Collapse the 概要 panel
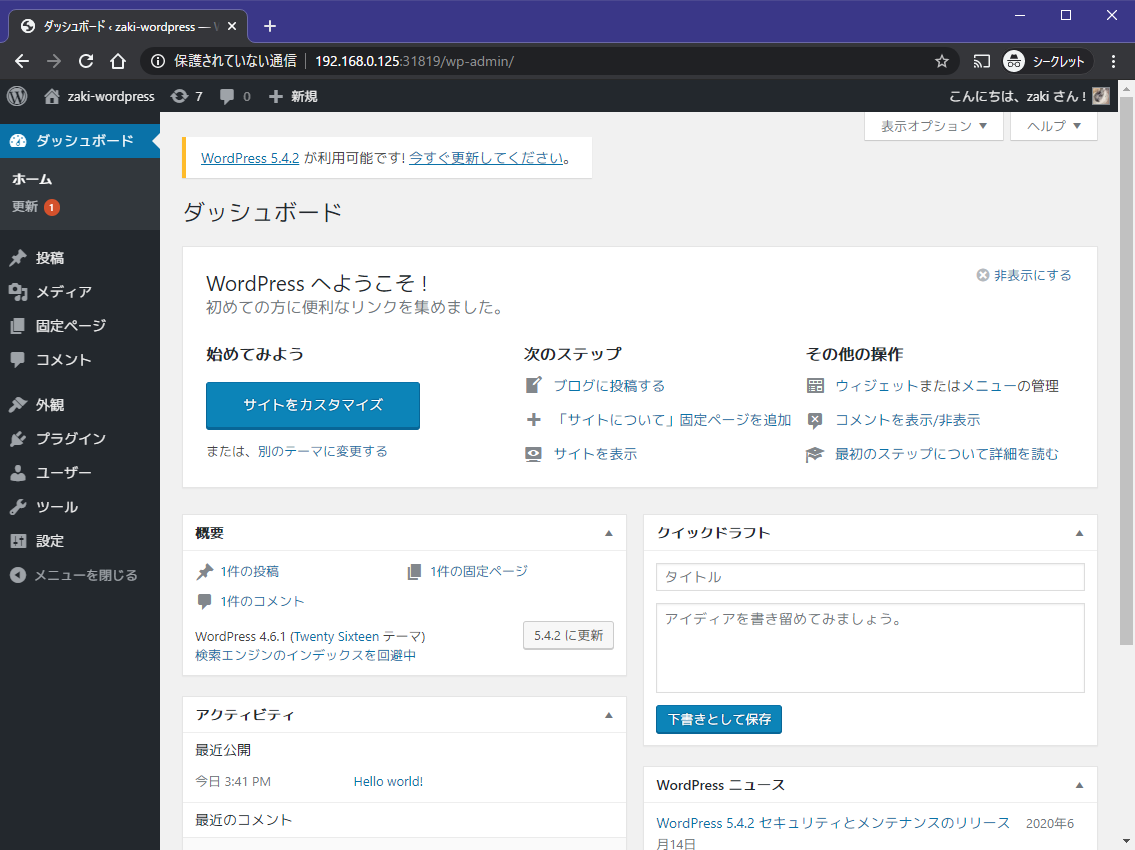 click(609, 534)
